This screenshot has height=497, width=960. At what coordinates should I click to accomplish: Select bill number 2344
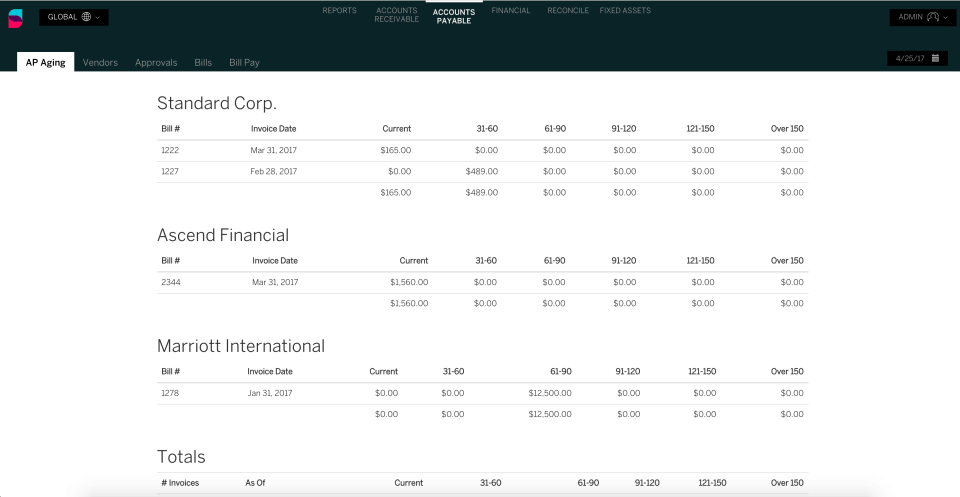click(x=171, y=282)
